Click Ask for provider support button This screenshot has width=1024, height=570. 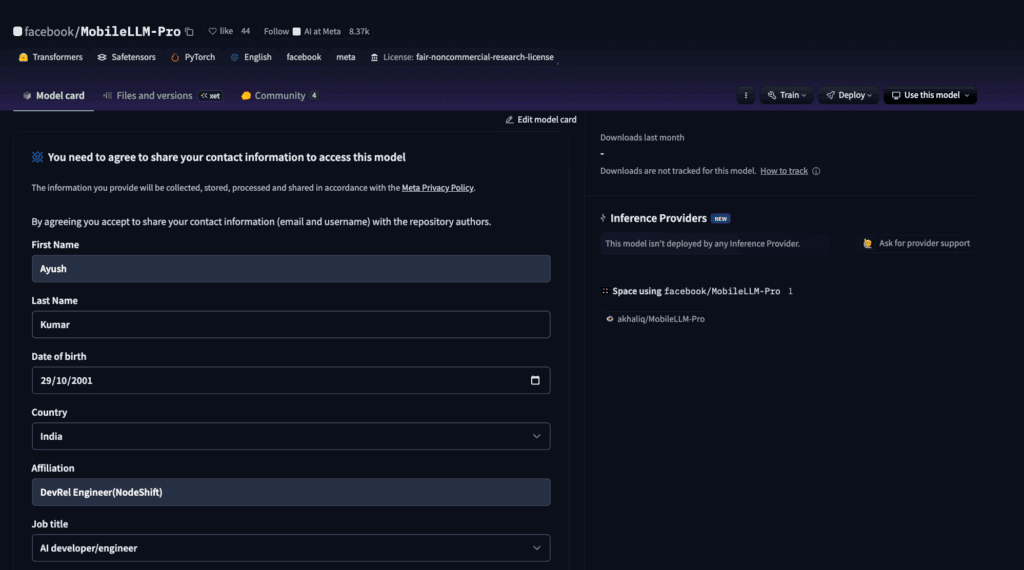(x=917, y=243)
